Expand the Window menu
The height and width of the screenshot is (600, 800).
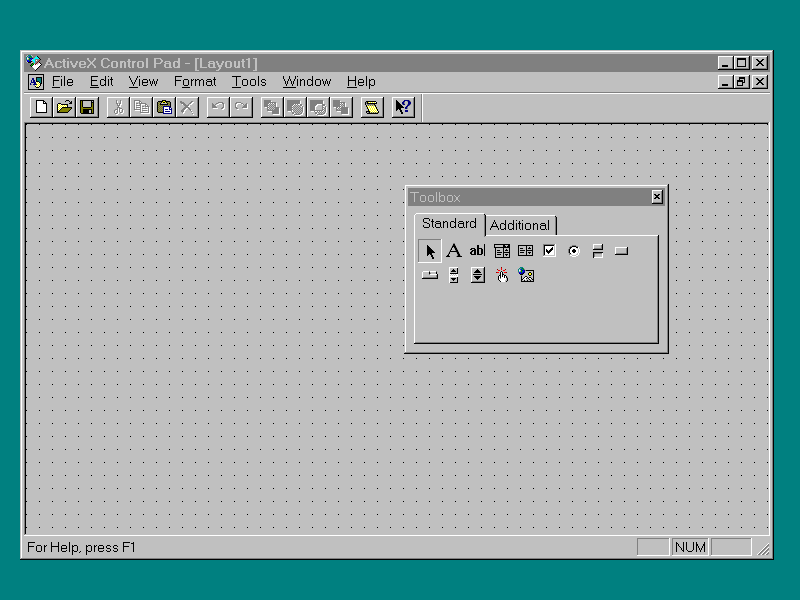306,82
